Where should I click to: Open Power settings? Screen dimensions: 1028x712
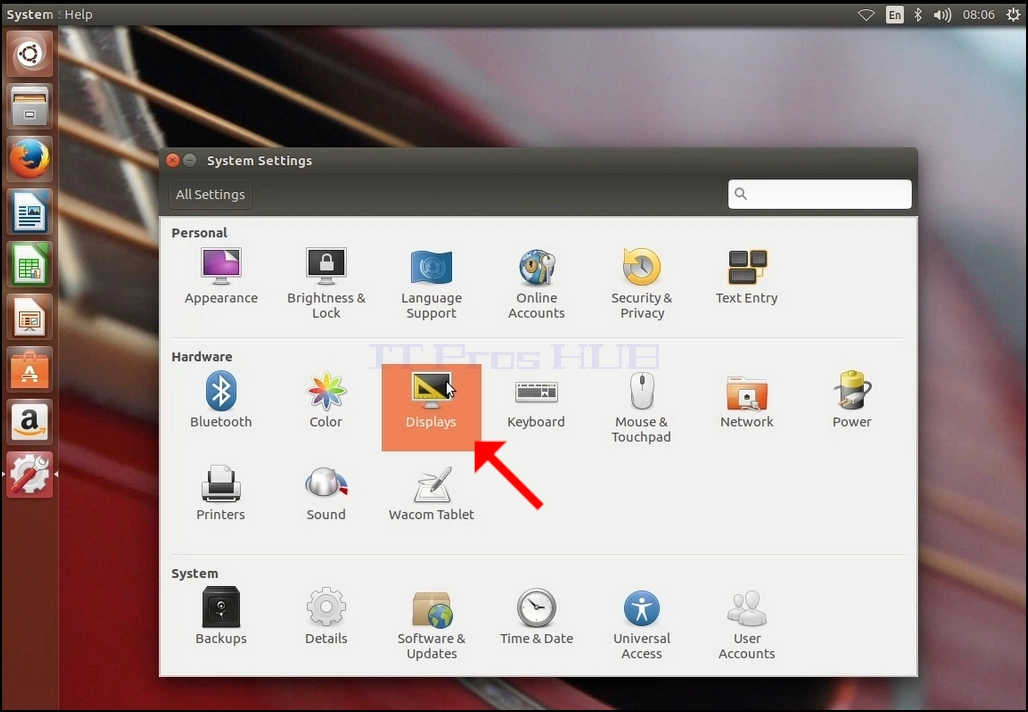[x=852, y=400]
